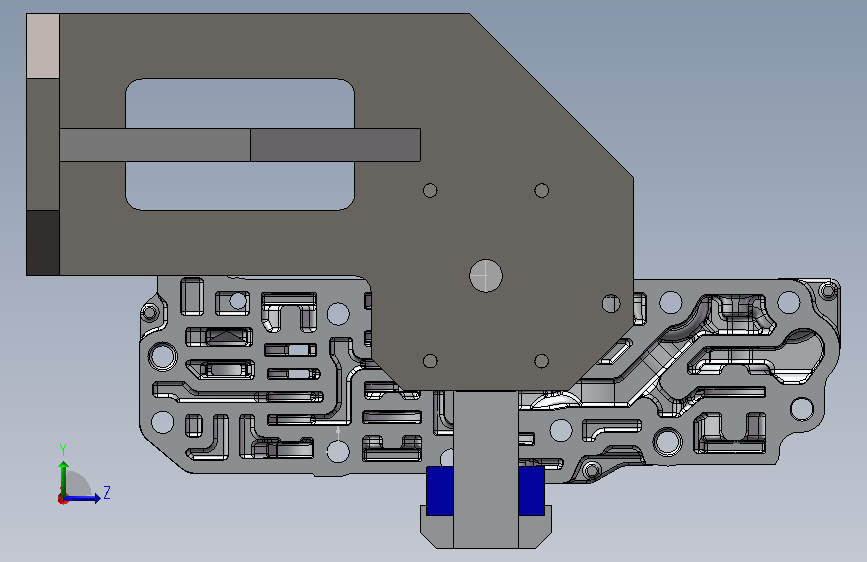Pick the upper-left small hole of the bracket's four-hole pattern
The image size is (867, 562).
430,190
